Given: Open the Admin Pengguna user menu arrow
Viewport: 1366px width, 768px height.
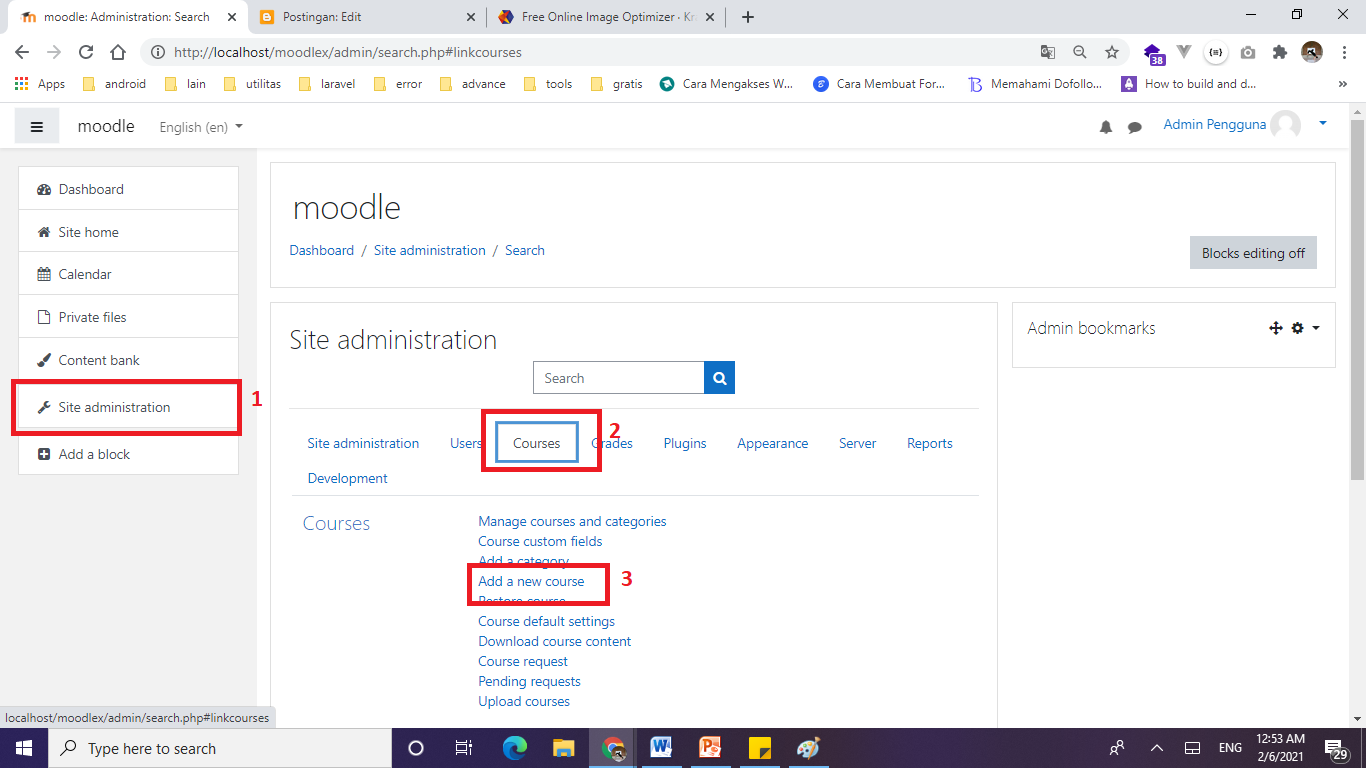Looking at the screenshot, I should [x=1323, y=124].
